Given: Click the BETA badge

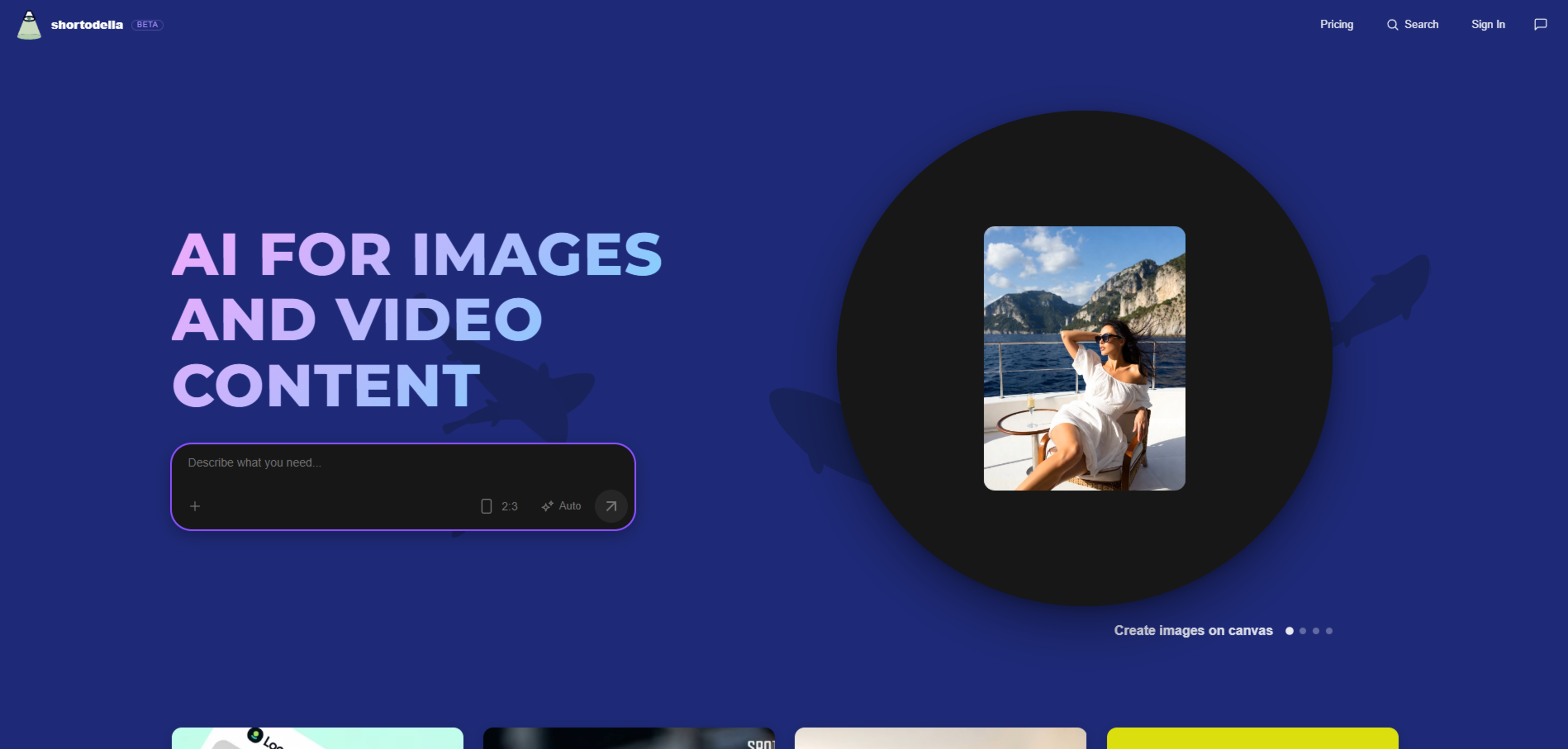Looking at the screenshot, I should (147, 25).
